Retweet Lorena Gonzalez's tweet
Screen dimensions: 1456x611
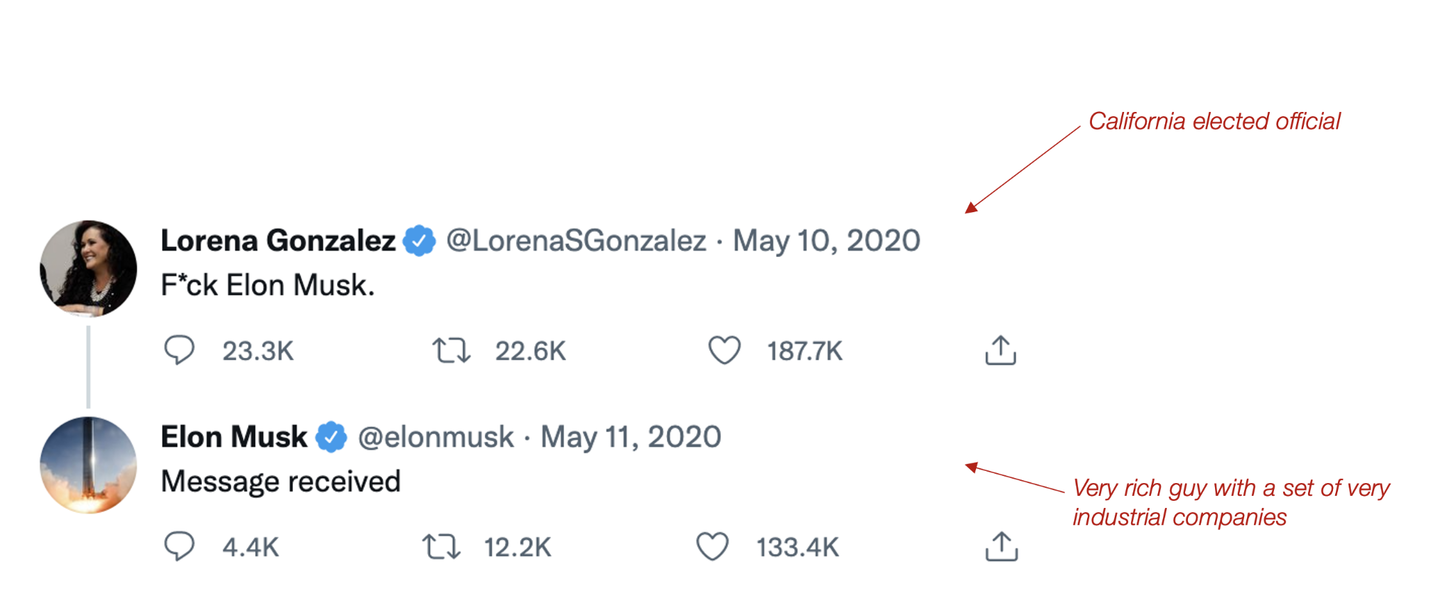coord(451,350)
